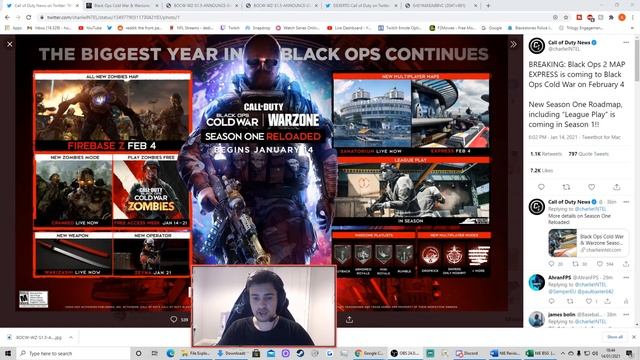Switch to Discord on the taskbar
The height and width of the screenshot is (360, 640).
pos(467,353)
